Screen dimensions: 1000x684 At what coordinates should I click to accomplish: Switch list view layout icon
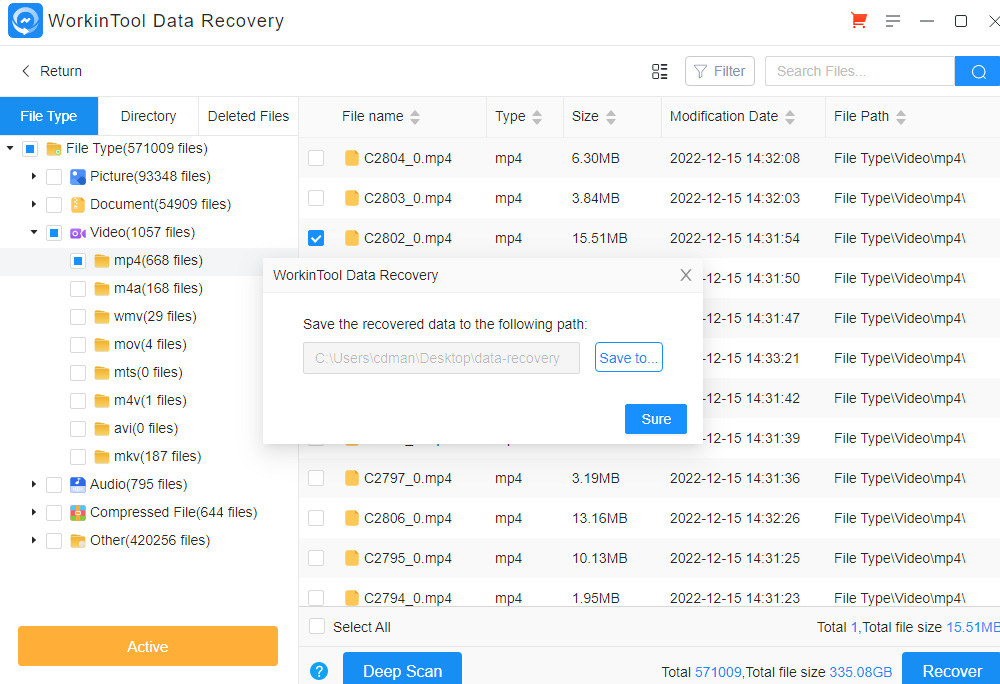coord(659,71)
